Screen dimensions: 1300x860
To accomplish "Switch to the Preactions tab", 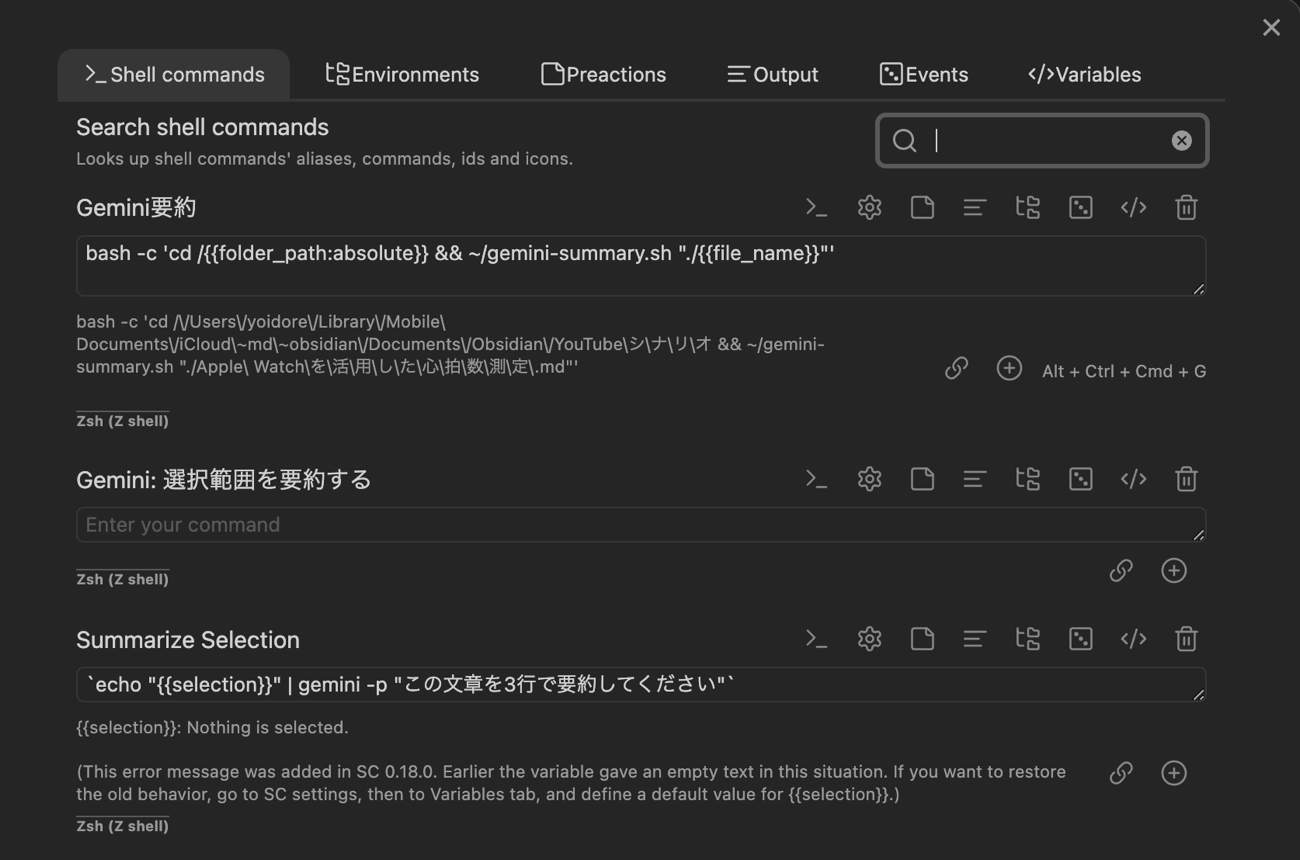I will (603, 74).
